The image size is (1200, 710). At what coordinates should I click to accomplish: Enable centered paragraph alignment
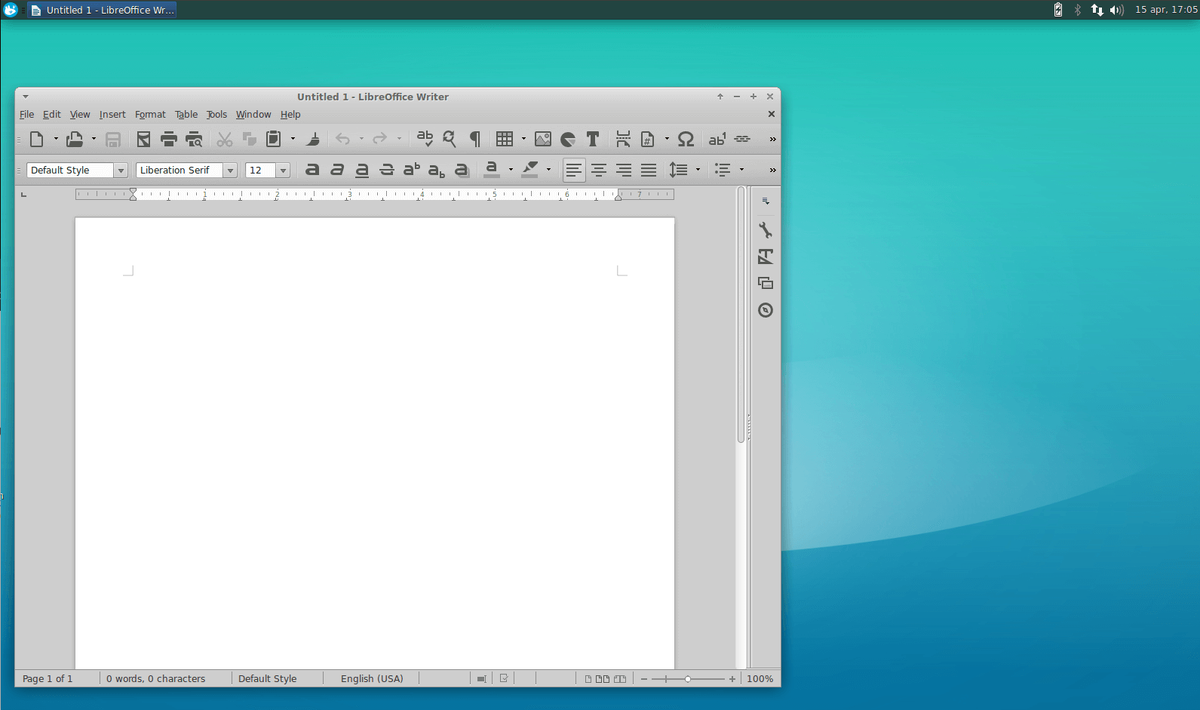[598, 169]
